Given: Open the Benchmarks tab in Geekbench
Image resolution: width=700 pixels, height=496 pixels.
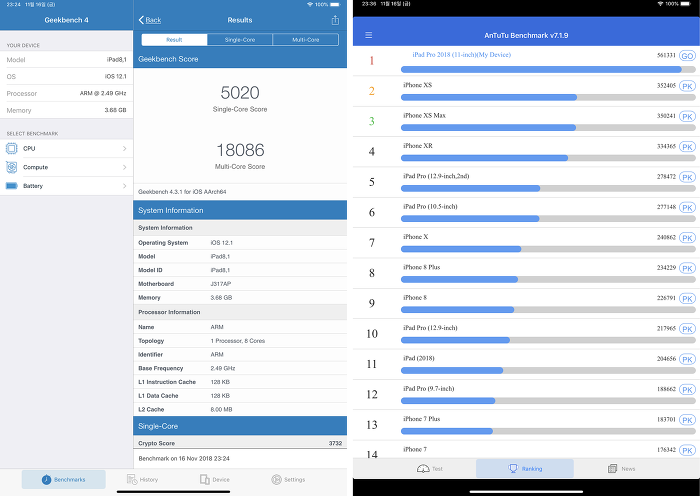Looking at the screenshot, I should [x=64, y=479].
